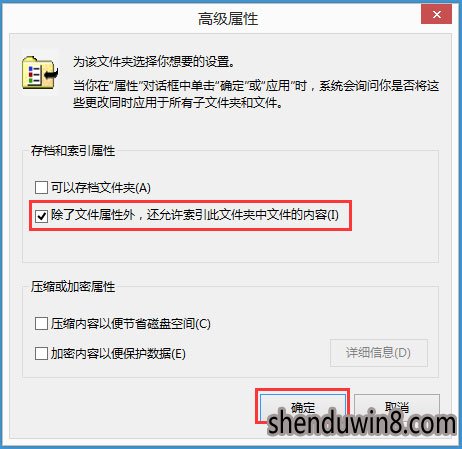462x449 pixels.
Task: Confirm with the 确定 button
Action: point(303,407)
